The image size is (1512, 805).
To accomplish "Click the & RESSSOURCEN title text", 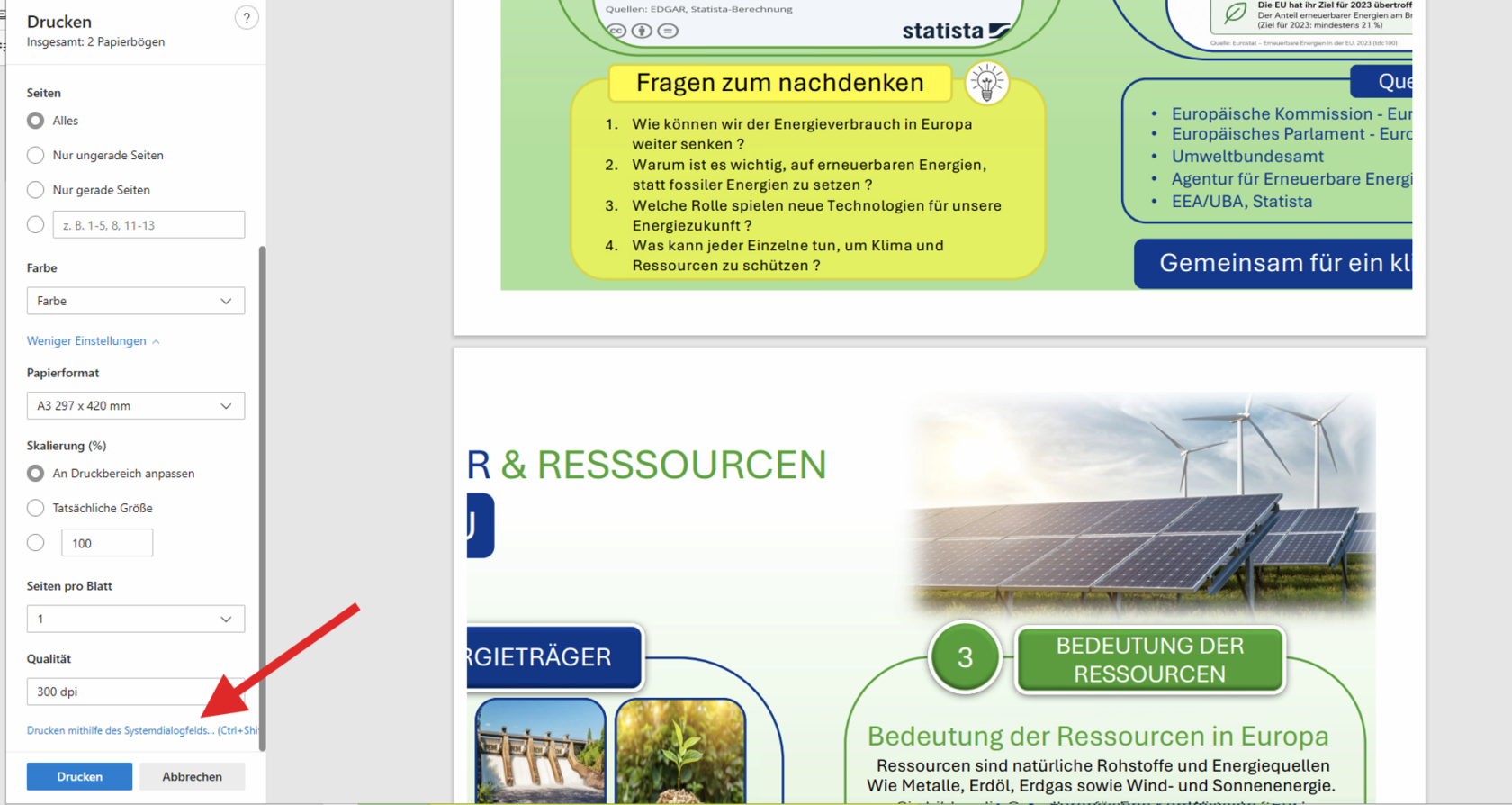I will click(x=663, y=465).
